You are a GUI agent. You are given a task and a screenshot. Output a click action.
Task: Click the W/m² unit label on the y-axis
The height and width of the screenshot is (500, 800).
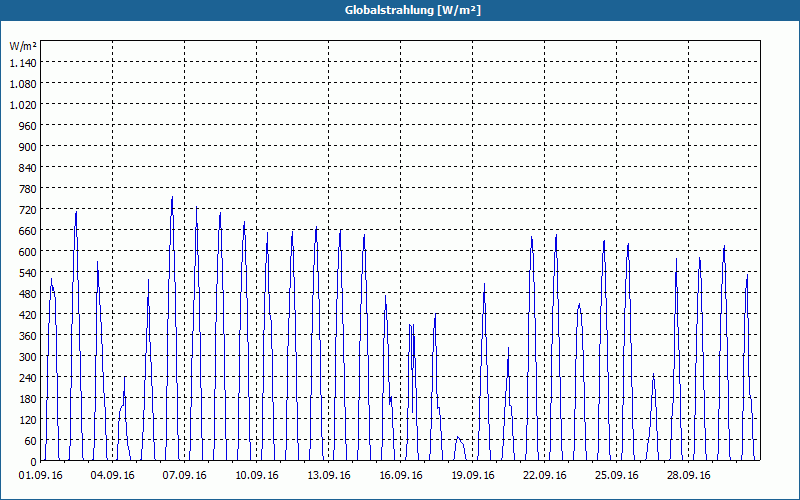pyautogui.click(x=23, y=46)
